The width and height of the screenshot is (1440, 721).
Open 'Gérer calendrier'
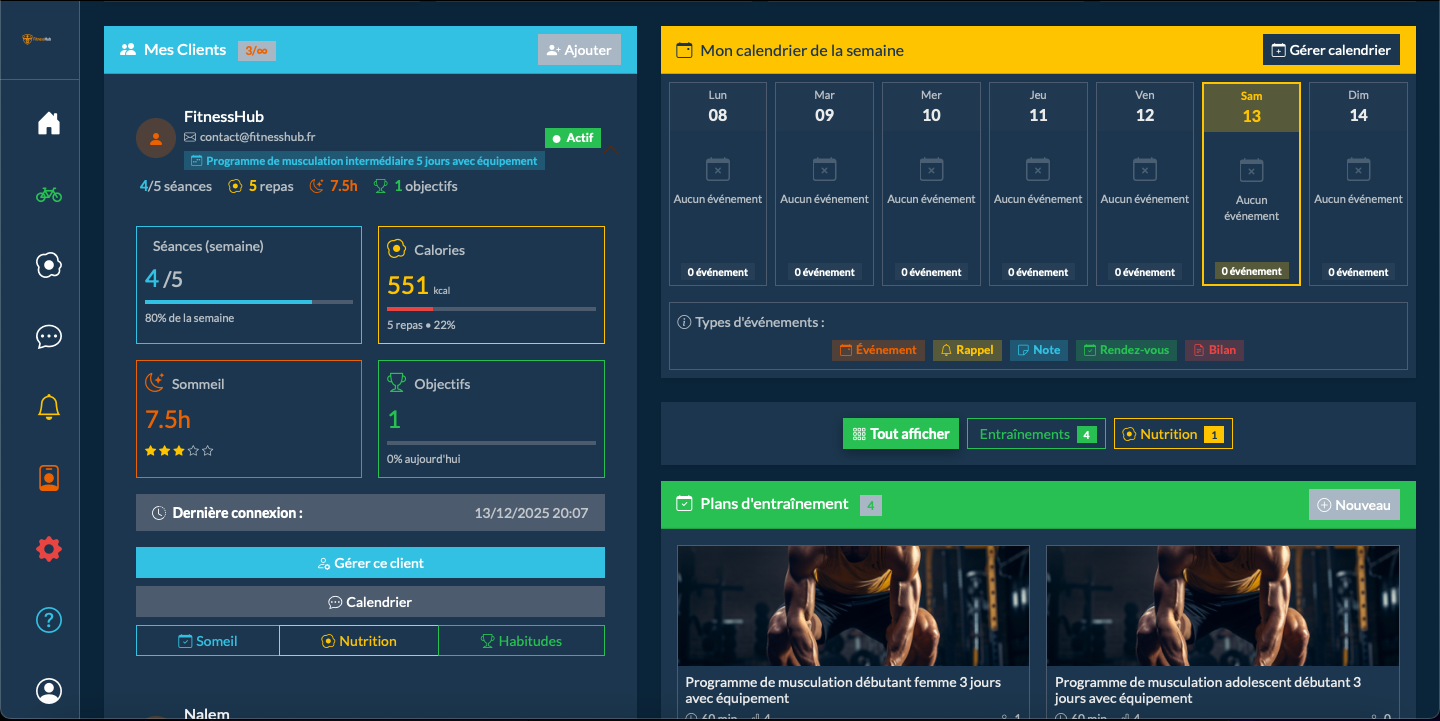1331,49
